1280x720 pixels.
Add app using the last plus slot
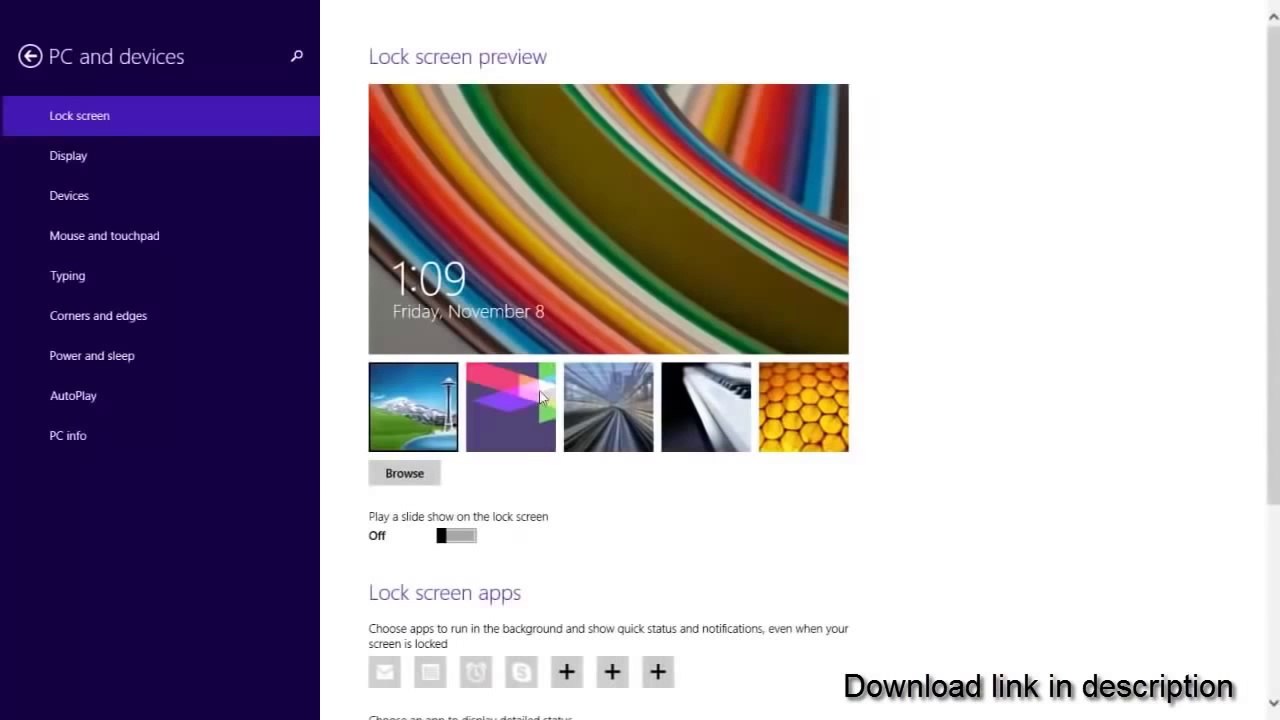pos(658,672)
